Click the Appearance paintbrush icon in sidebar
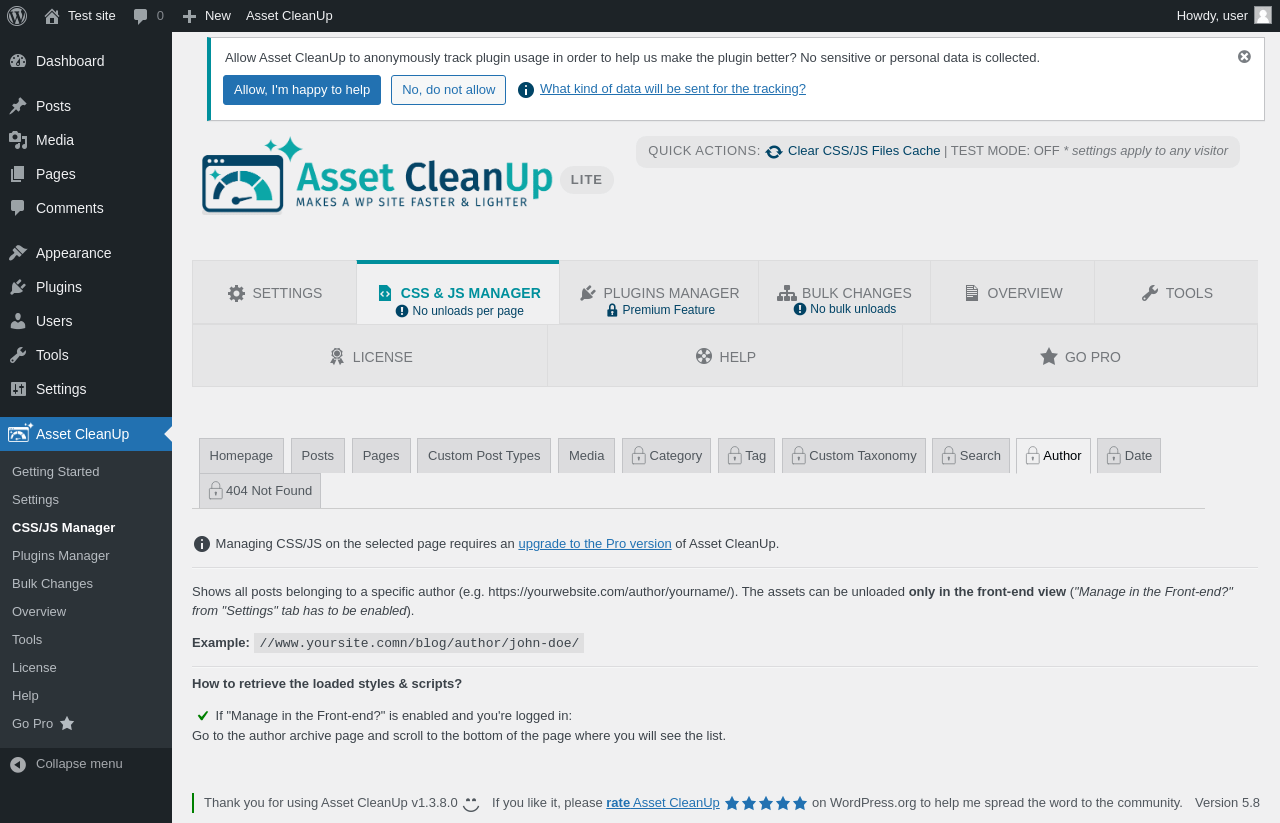Image resolution: width=1280 pixels, height=823 pixels. point(18,253)
